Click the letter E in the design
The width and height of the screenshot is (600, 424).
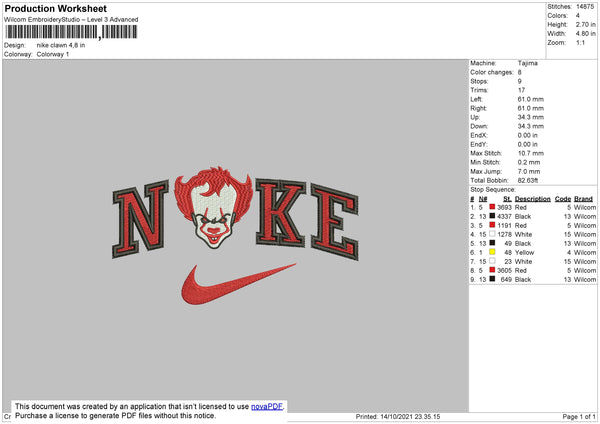point(335,221)
